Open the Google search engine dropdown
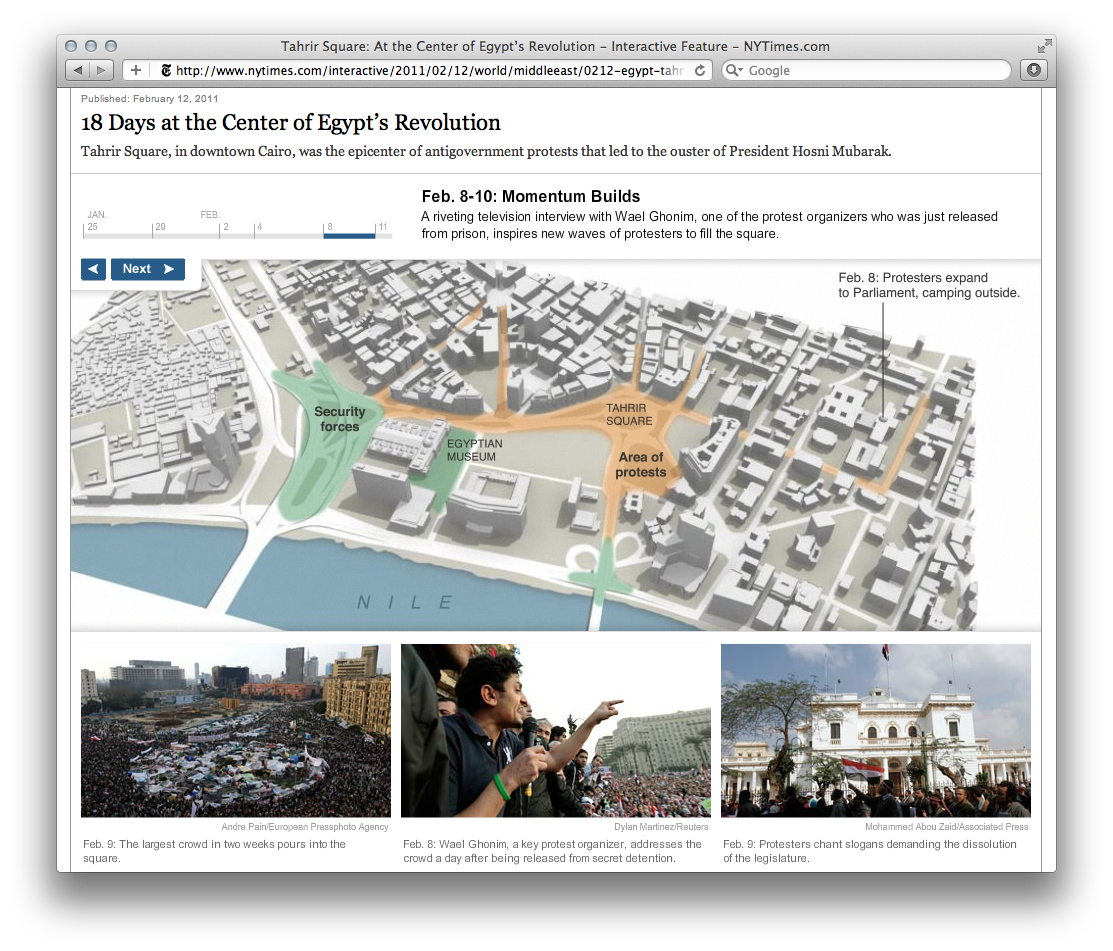This screenshot has width=1113, height=951. pos(742,70)
